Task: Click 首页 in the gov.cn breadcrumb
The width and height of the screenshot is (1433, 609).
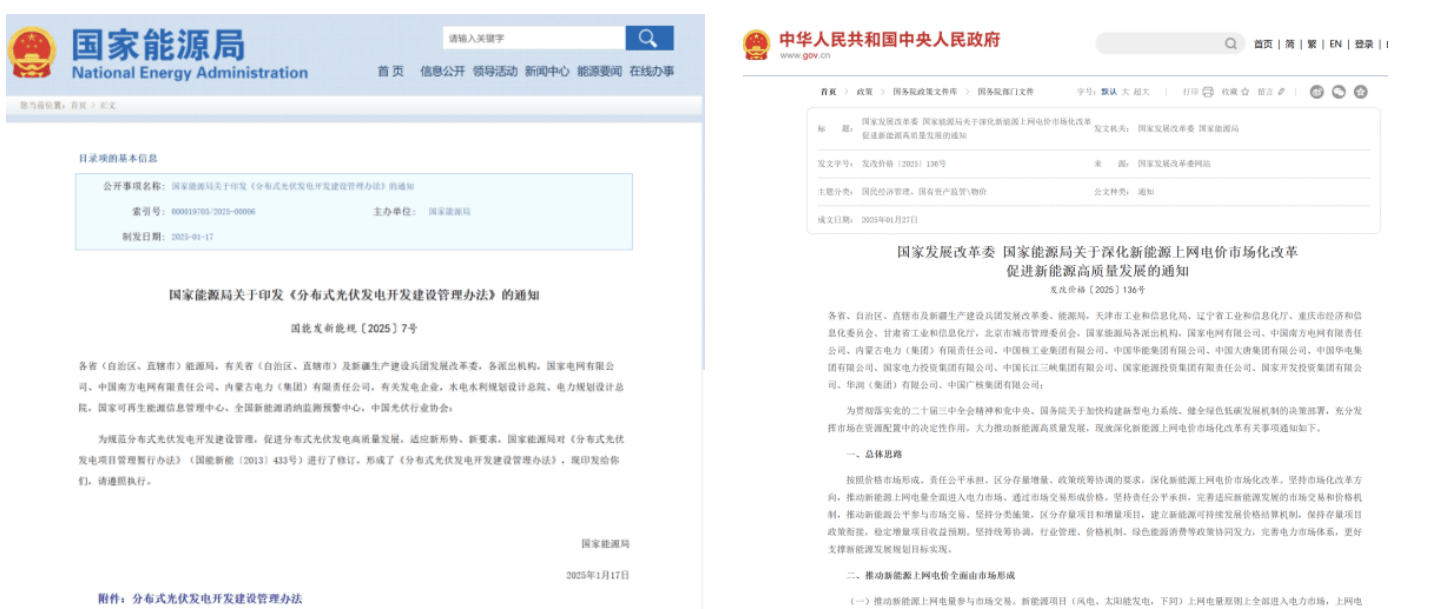Action: [828, 91]
